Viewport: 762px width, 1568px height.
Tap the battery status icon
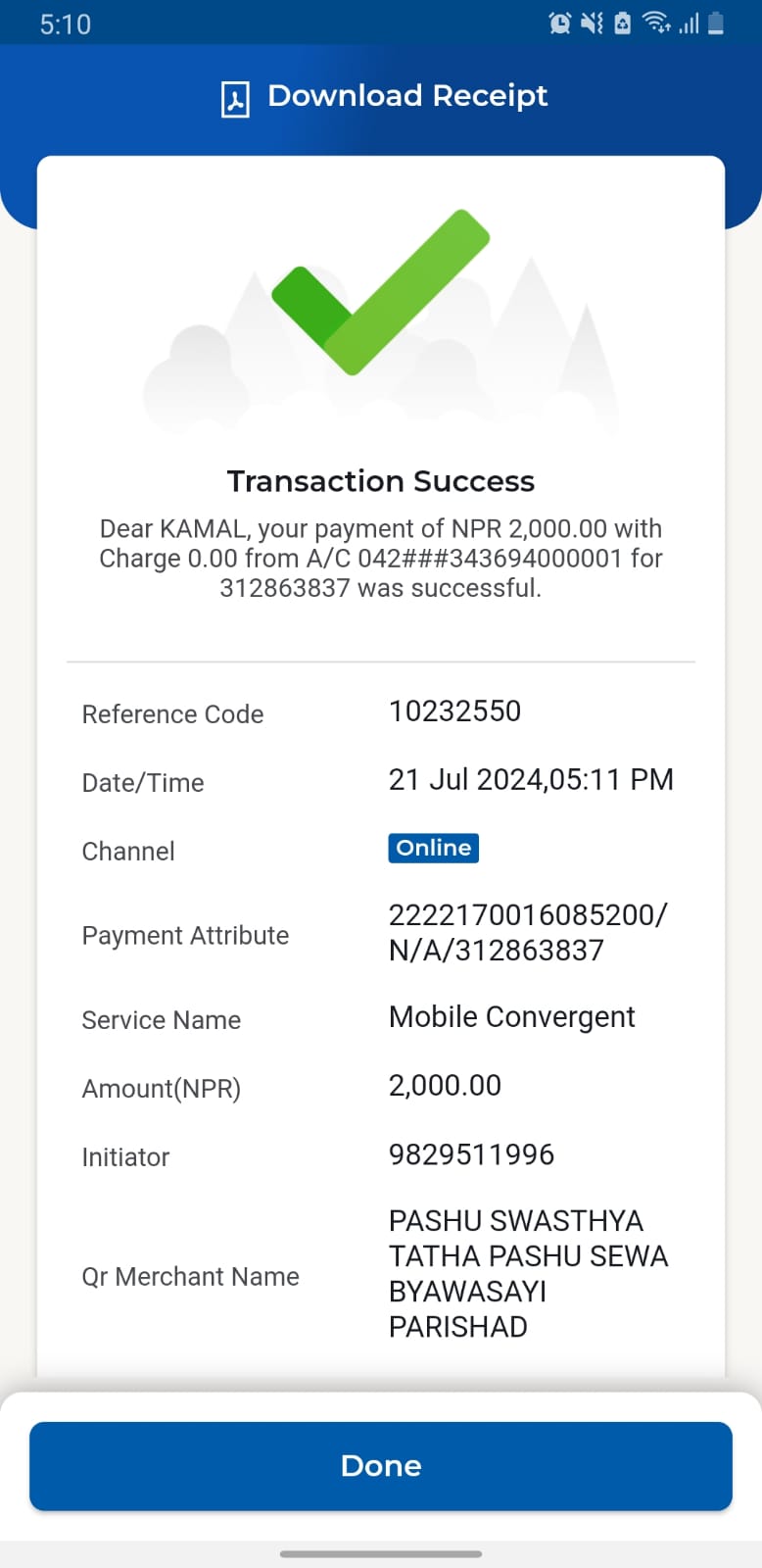pos(716,23)
